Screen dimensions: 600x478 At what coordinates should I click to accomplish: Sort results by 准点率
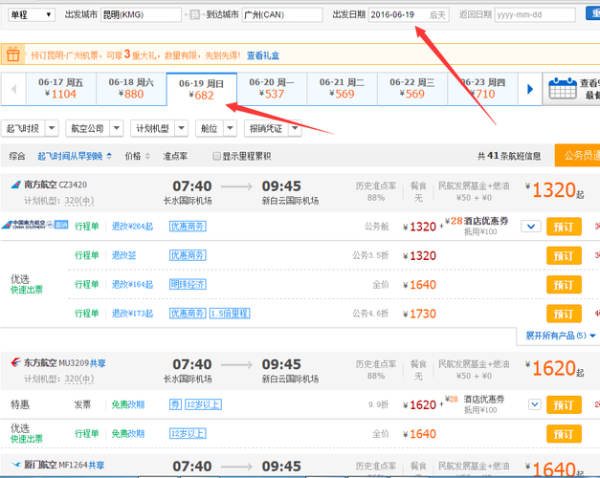click(175, 156)
